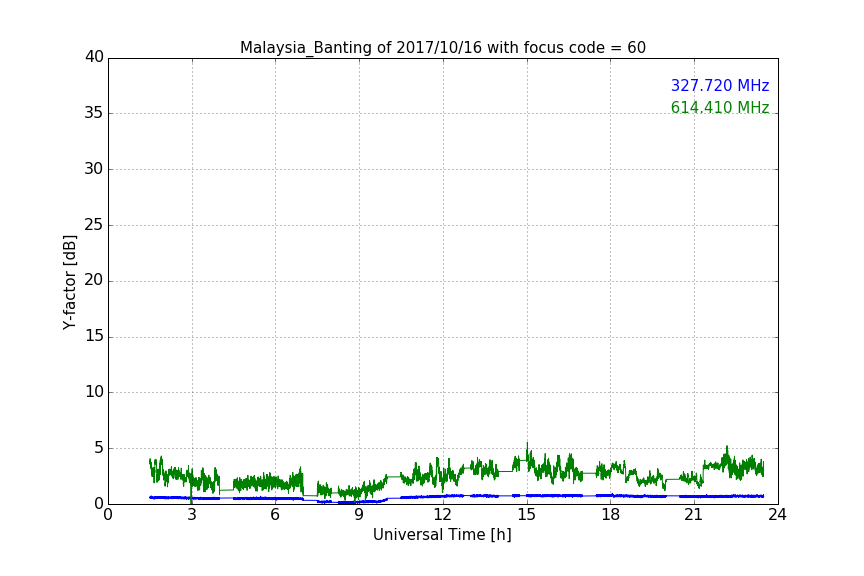
Task: Click the plot title 'Malaysia_Banting of 2017/10/16 with focus code = 60'
Action: click(x=442, y=48)
